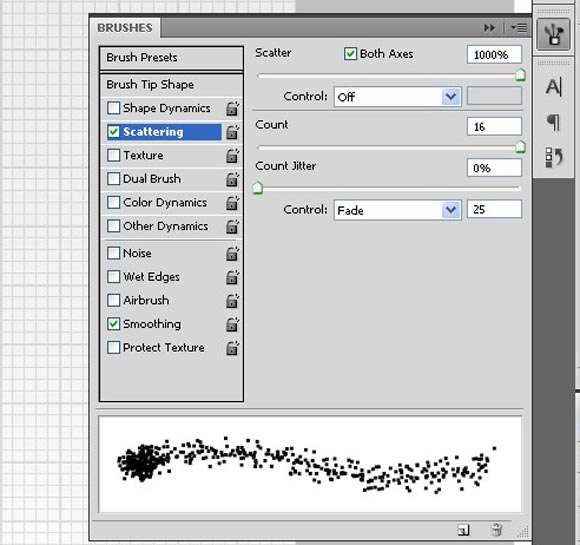Select the Shape Dynamics options label
The width and height of the screenshot is (580, 545).
167,108
